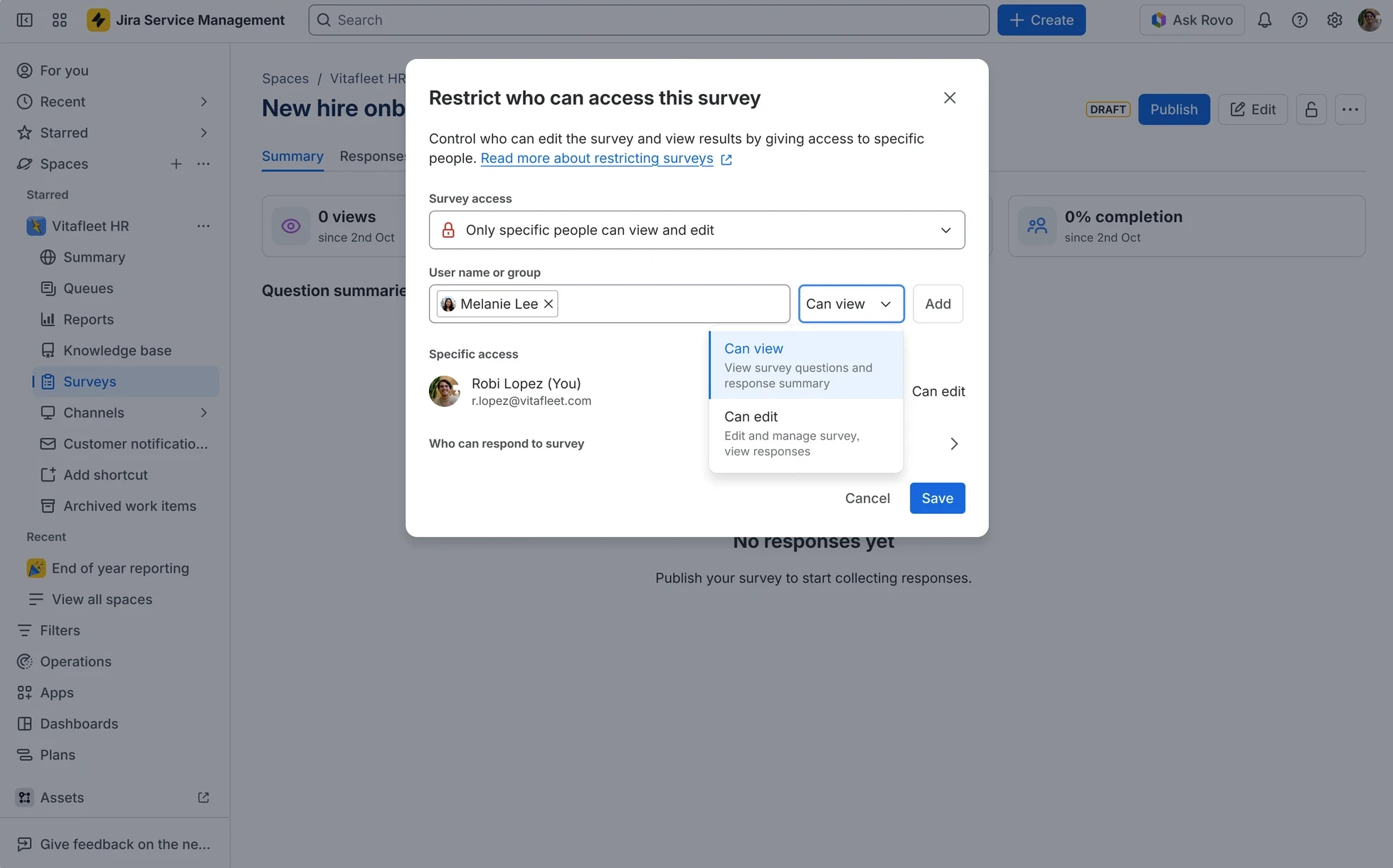1393x868 pixels.
Task: Collapse sidebar with panel icon
Action: coord(24,20)
